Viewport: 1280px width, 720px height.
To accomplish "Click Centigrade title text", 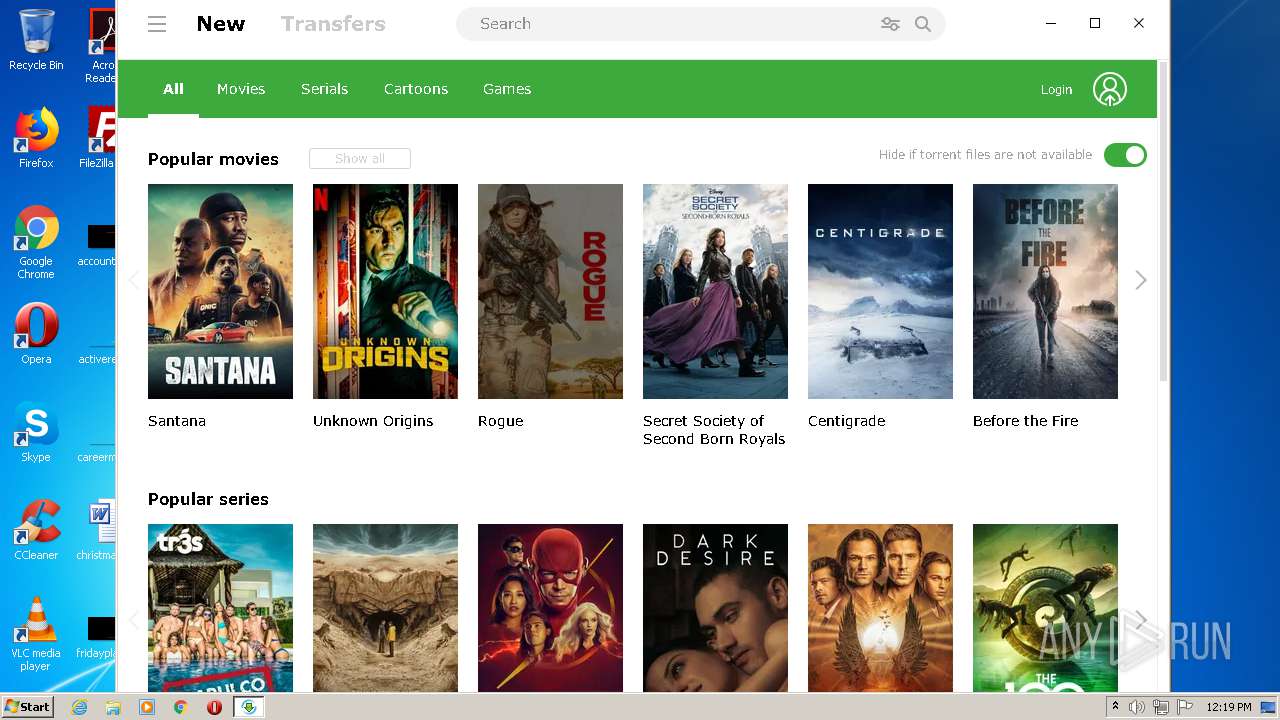I will [847, 421].
